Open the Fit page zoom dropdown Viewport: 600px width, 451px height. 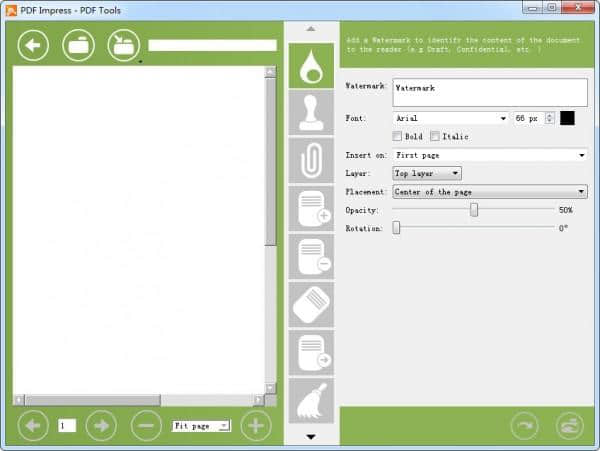201,425
